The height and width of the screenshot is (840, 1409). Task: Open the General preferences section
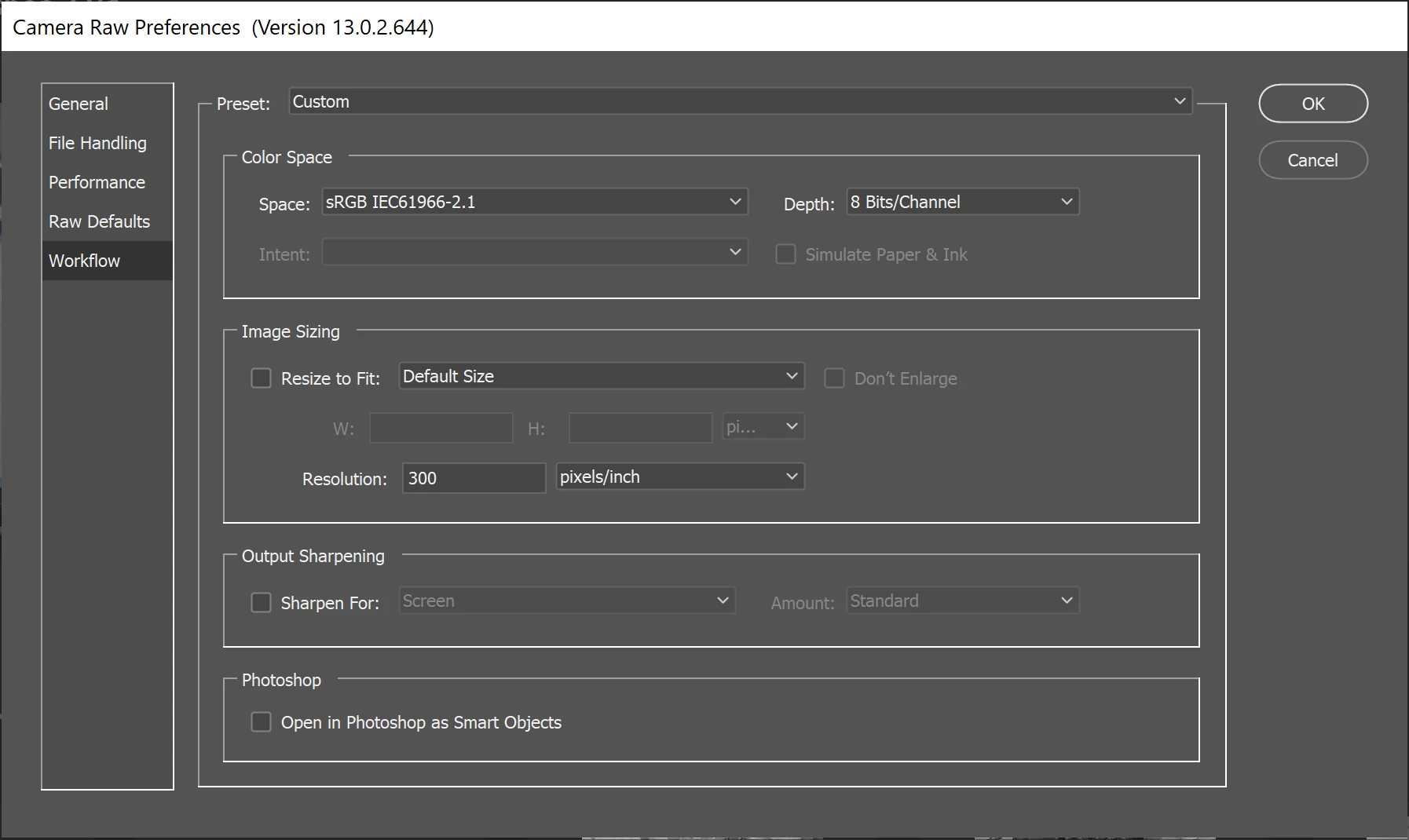[x=107, y=104]
